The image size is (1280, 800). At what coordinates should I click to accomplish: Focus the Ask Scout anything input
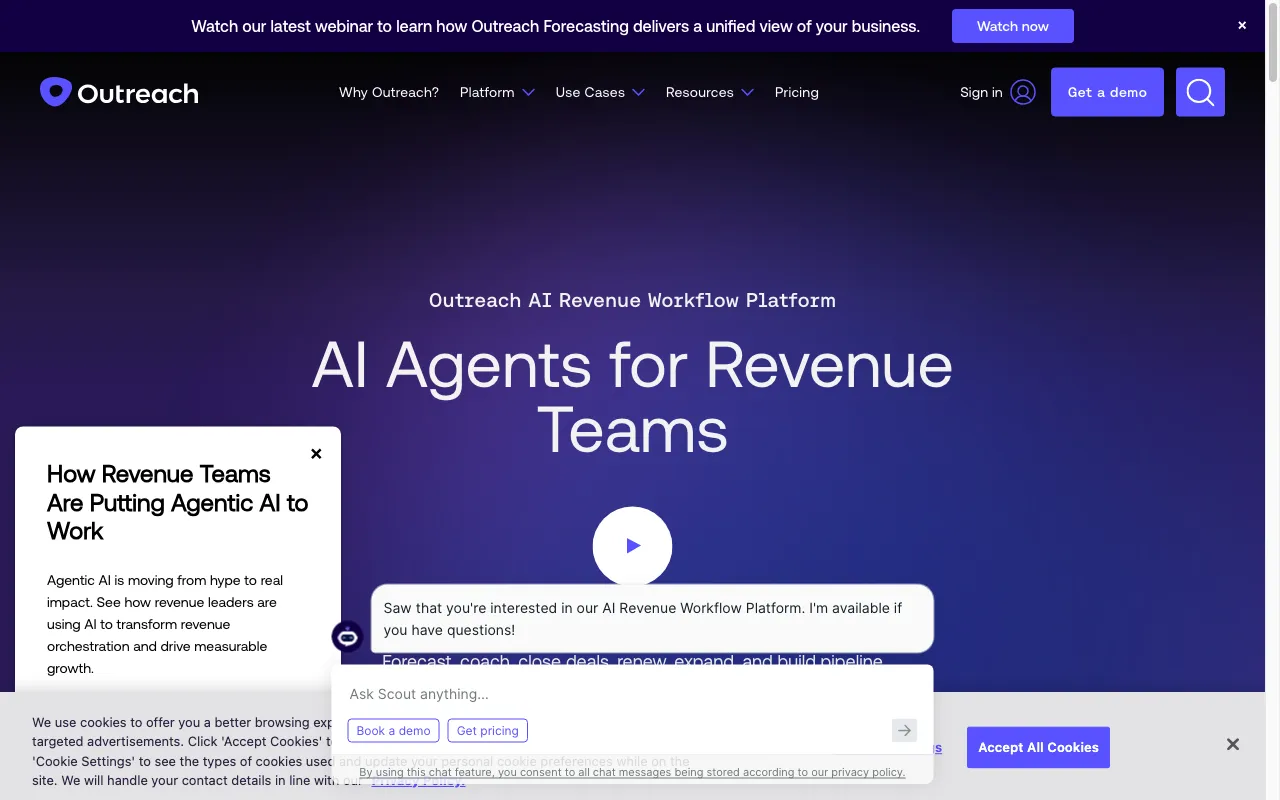[632, 694]
